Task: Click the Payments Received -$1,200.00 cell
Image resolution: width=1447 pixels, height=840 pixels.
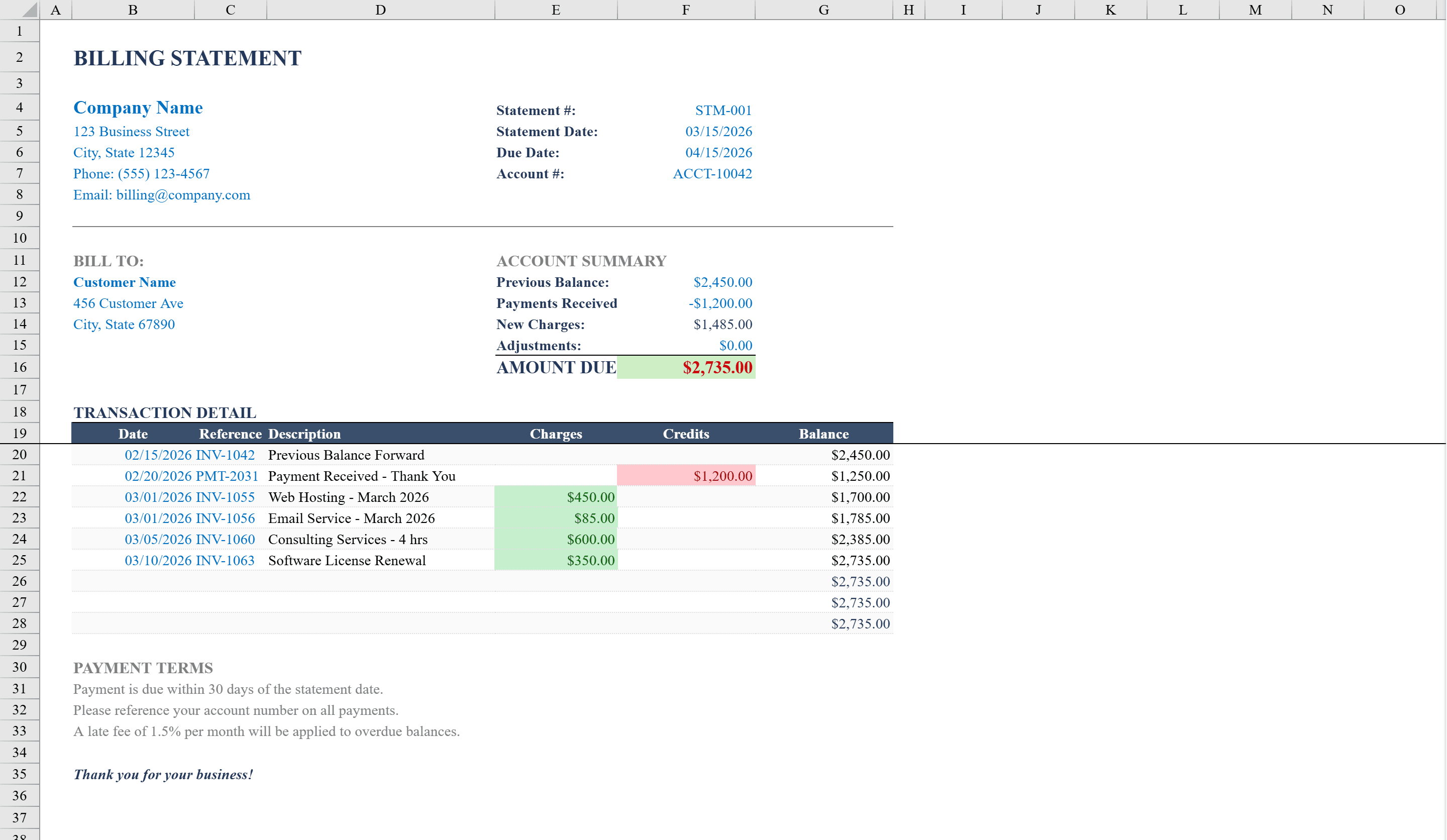Action: tap(720, 303)
